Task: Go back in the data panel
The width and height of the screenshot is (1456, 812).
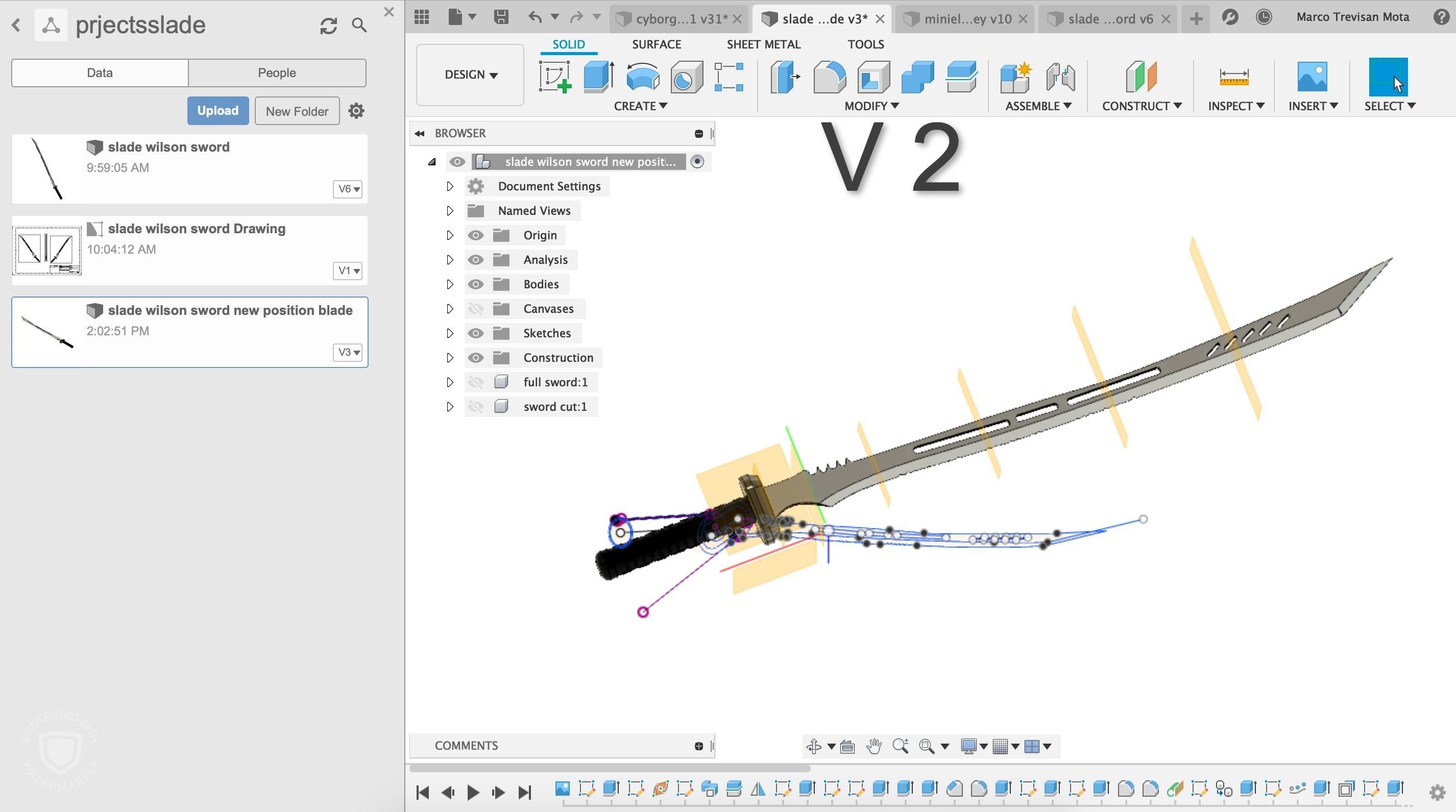Action: [16, 25]
